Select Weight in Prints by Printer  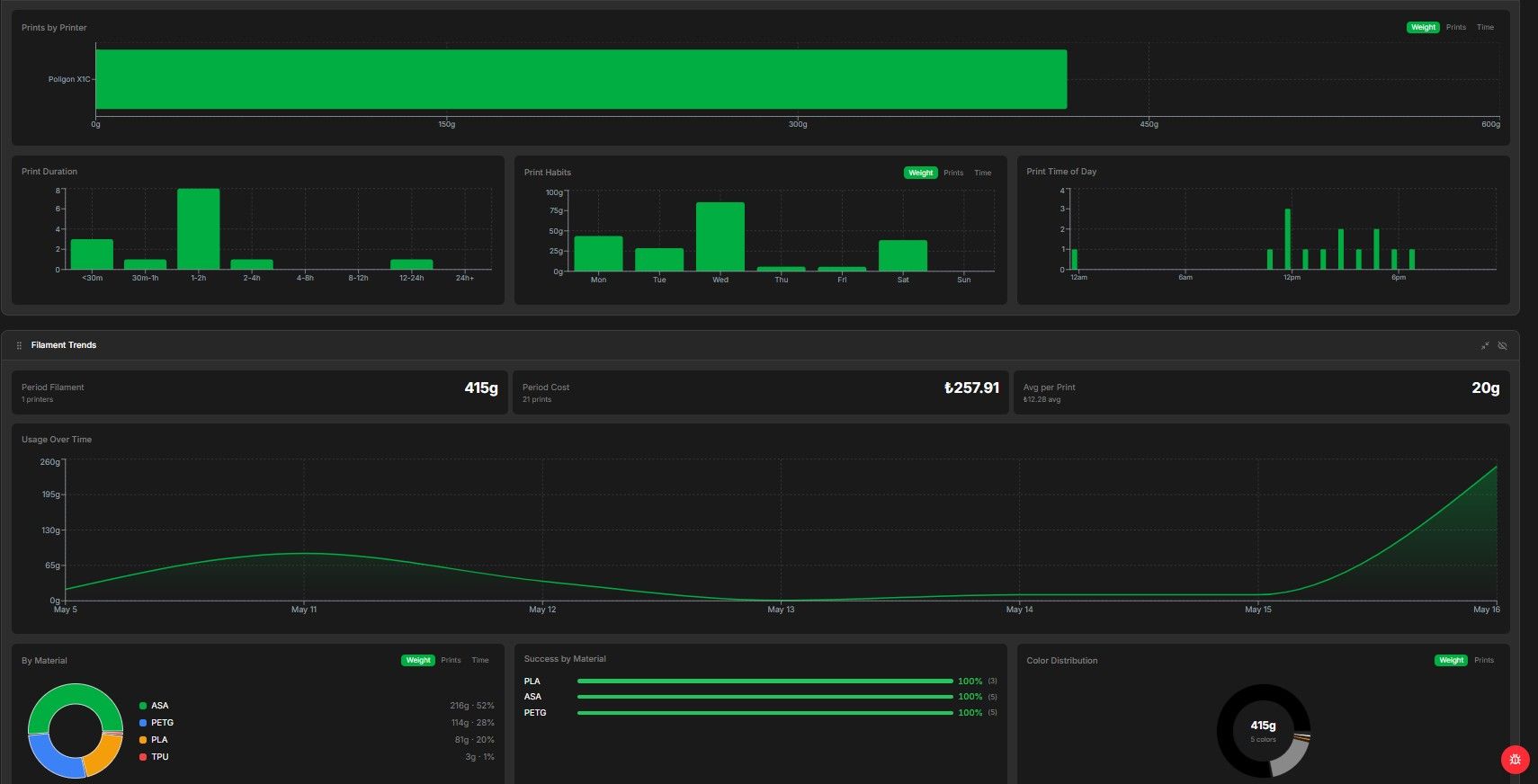[1423, 27]
